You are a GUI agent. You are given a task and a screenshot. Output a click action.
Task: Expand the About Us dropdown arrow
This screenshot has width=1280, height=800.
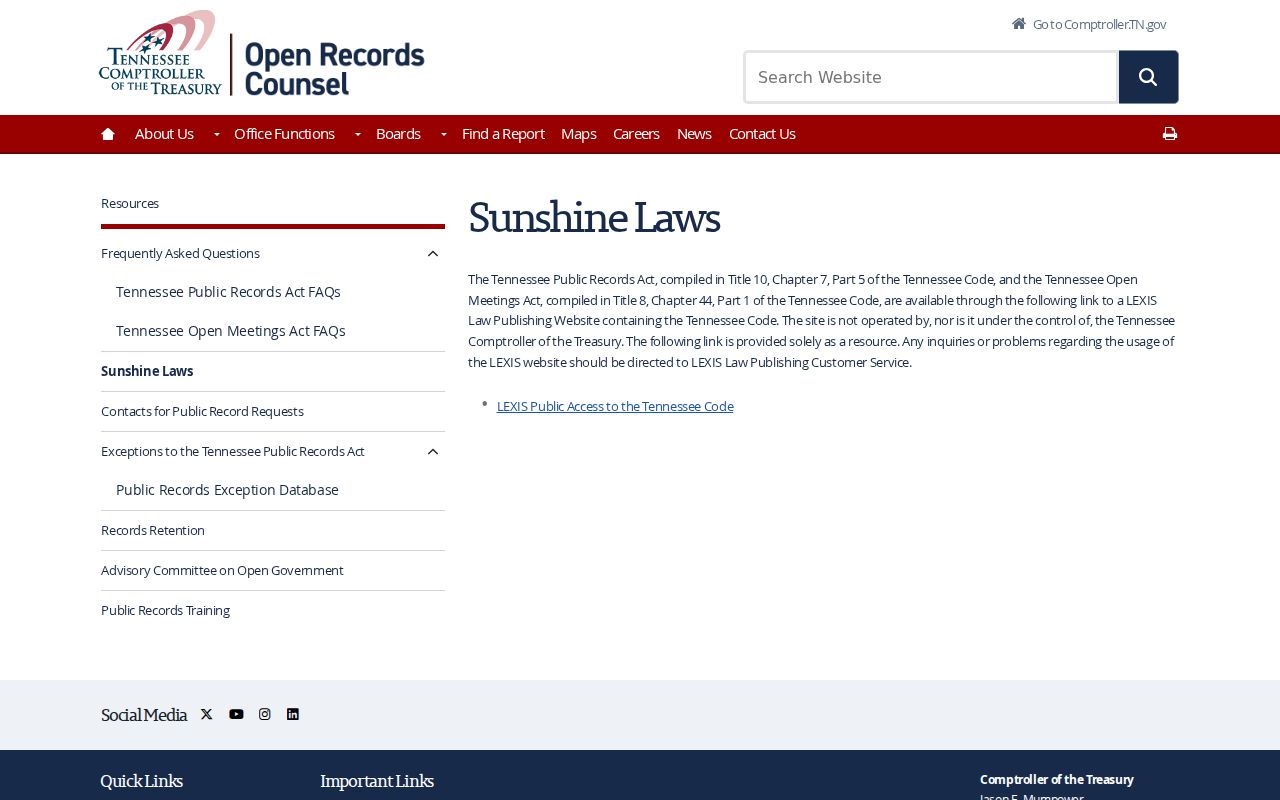point(217,134)
